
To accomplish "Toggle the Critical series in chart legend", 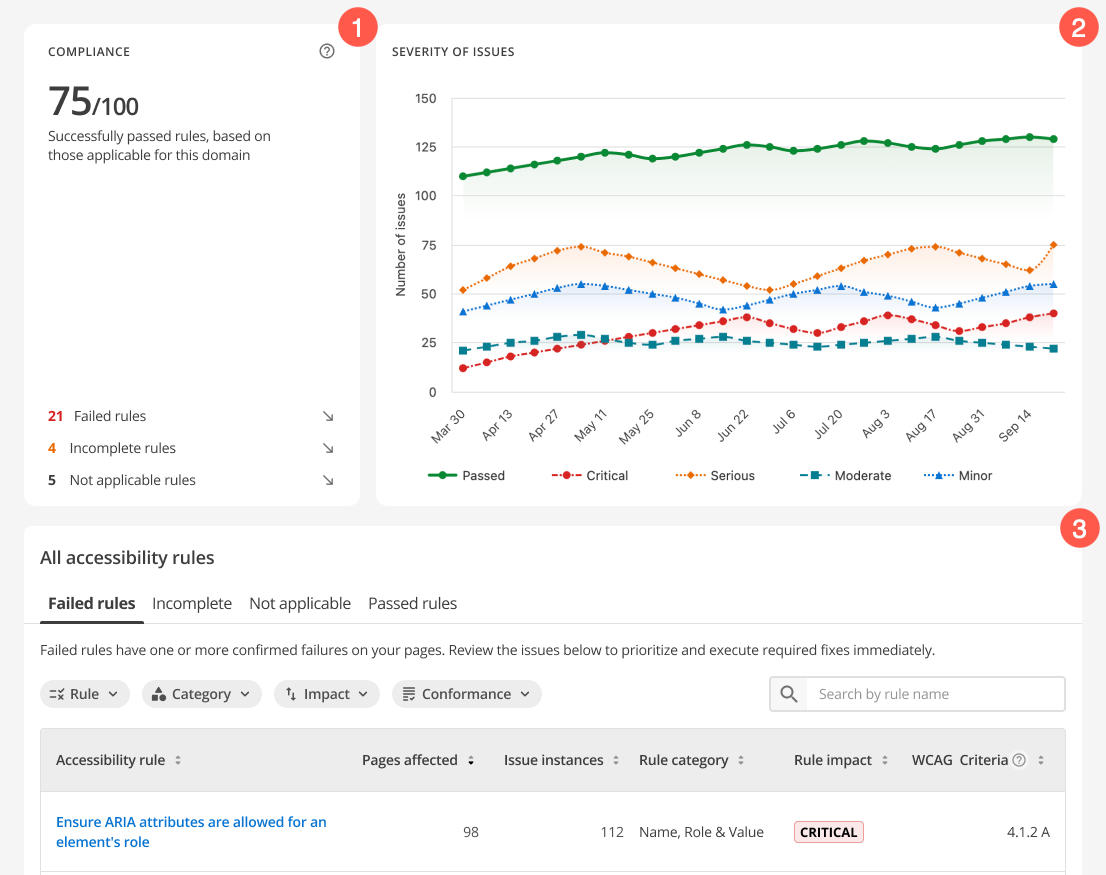I will click(x=589, y=476).
